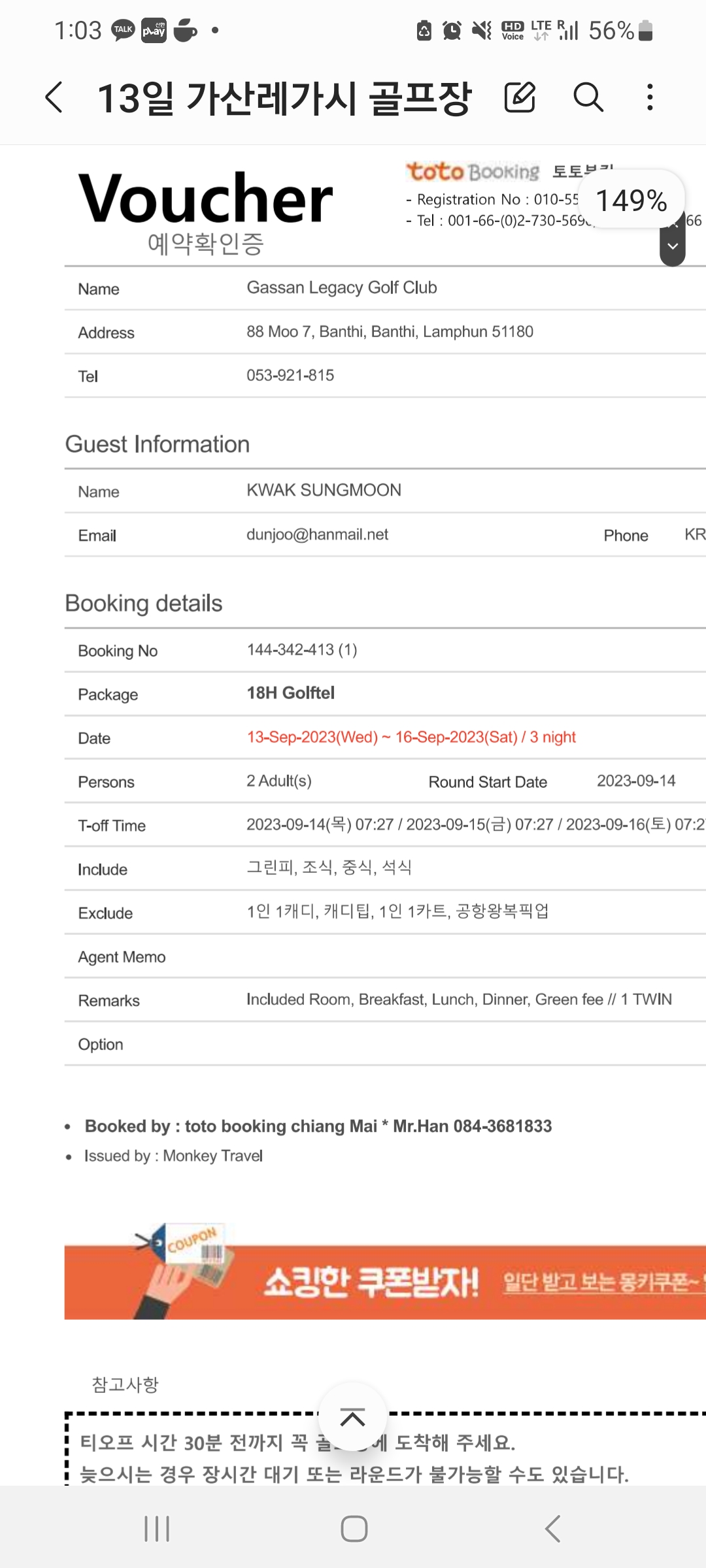Tap the 149% zoom level indicator
The height and width of the screenshot is (1568, 706).
click(631, 200)
